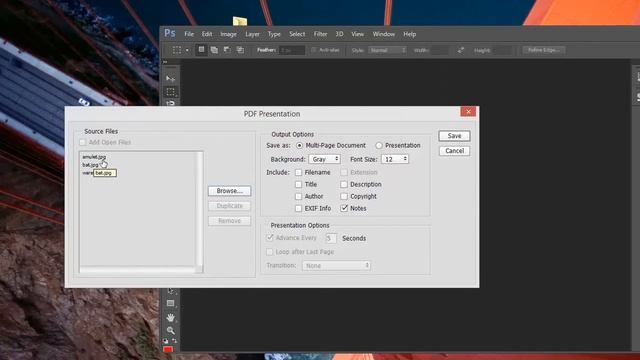Click the Source Files vertical scrollbar
640x360 pixels.
(200, 209)
